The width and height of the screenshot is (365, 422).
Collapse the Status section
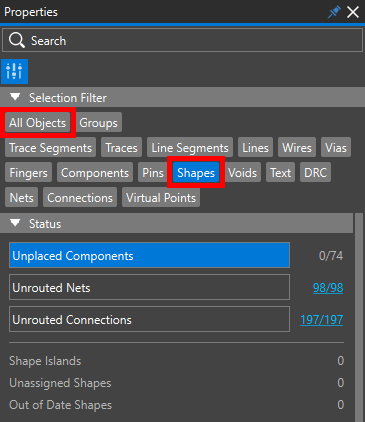point(15,223)
